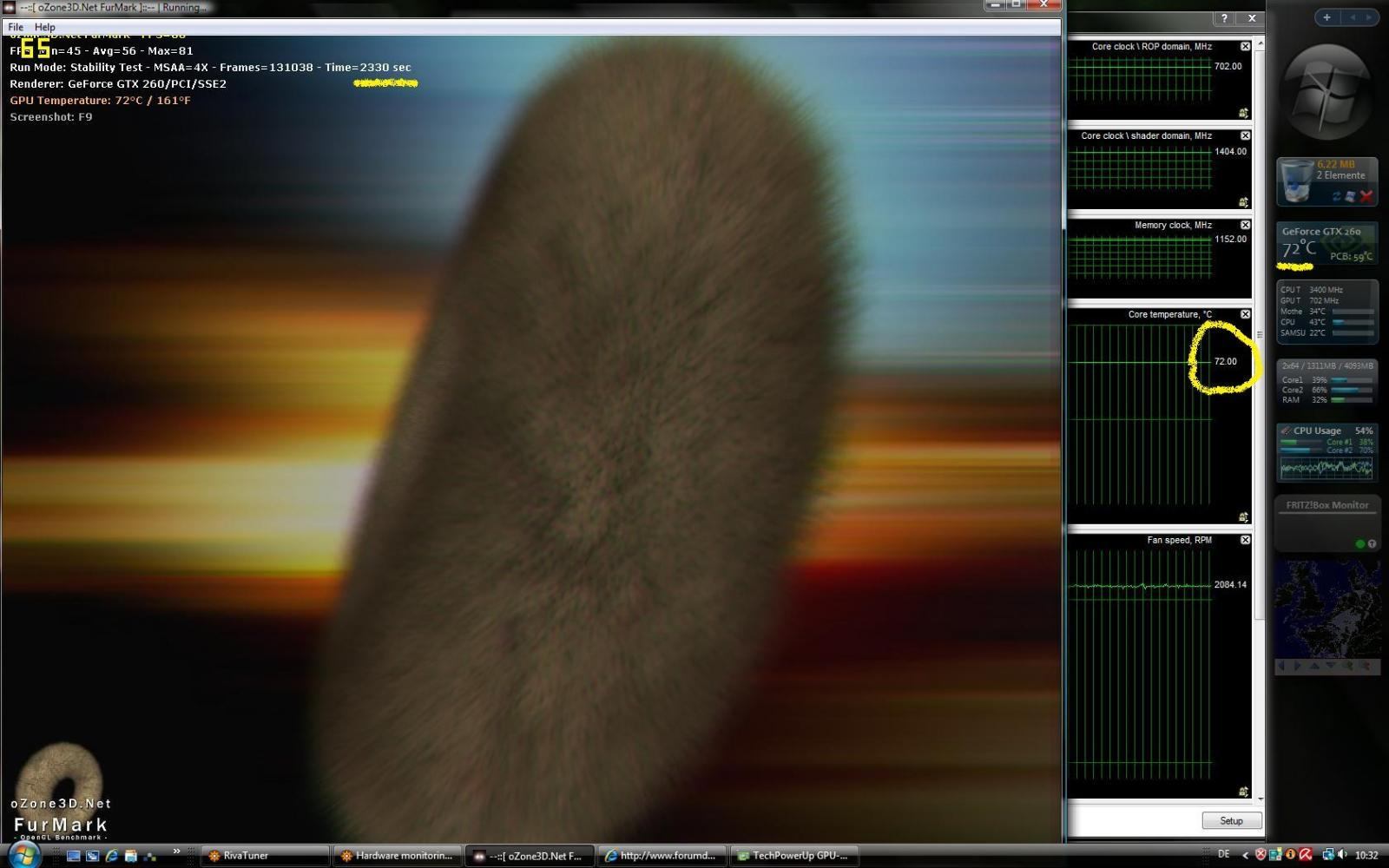This screenshot has height=868, width=1389.
Task: Switch to forumdeluxx browser taskbar button
Action: [x=662, y=856]
